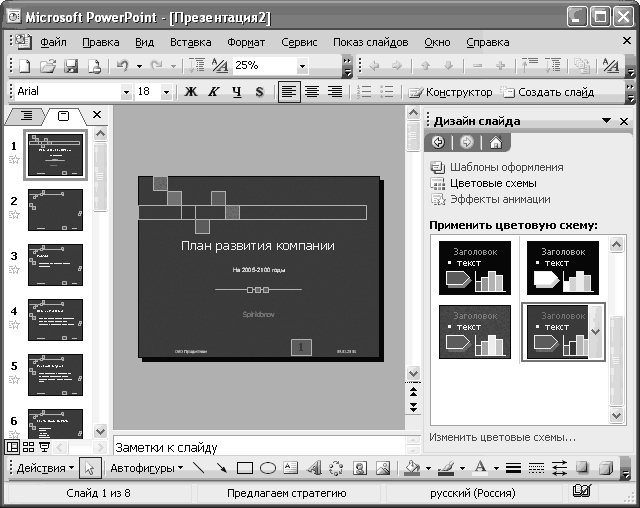Insert picture from file
The height and width of the screenshot is (508, 640).
click(383, 468)
